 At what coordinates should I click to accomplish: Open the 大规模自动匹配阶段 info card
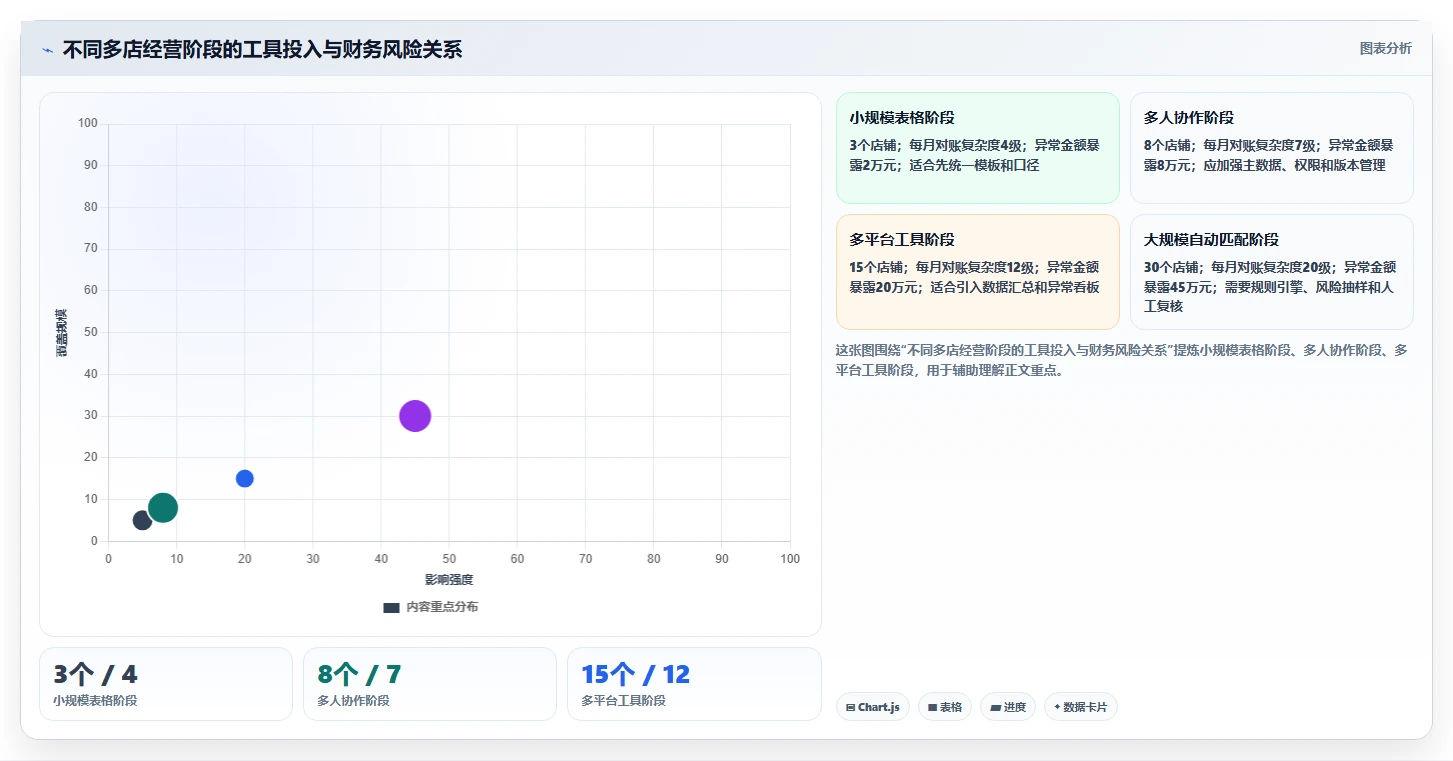[x=1271, y=271]
